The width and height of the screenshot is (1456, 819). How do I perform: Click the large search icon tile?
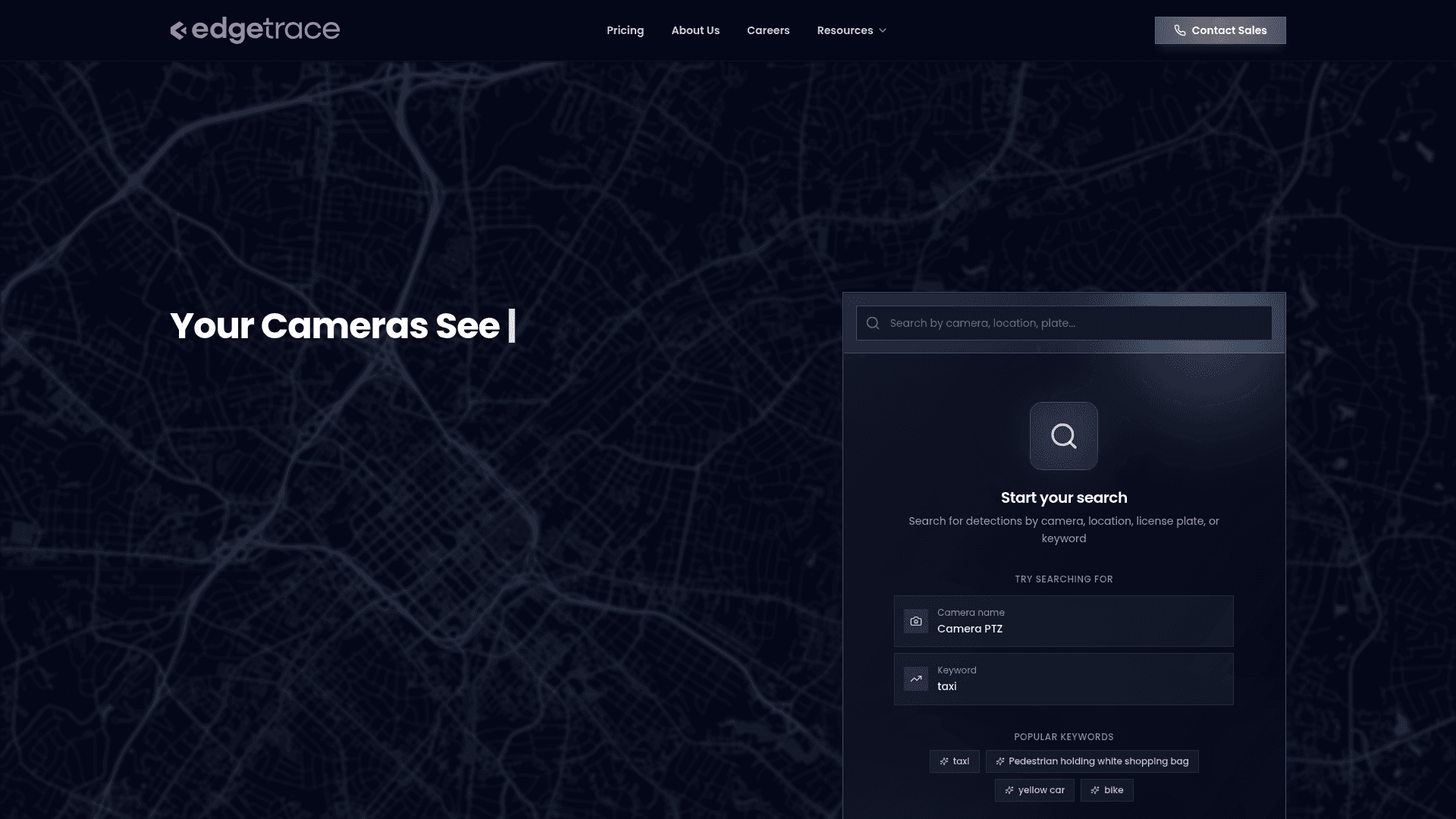(x=1064, y=436)
